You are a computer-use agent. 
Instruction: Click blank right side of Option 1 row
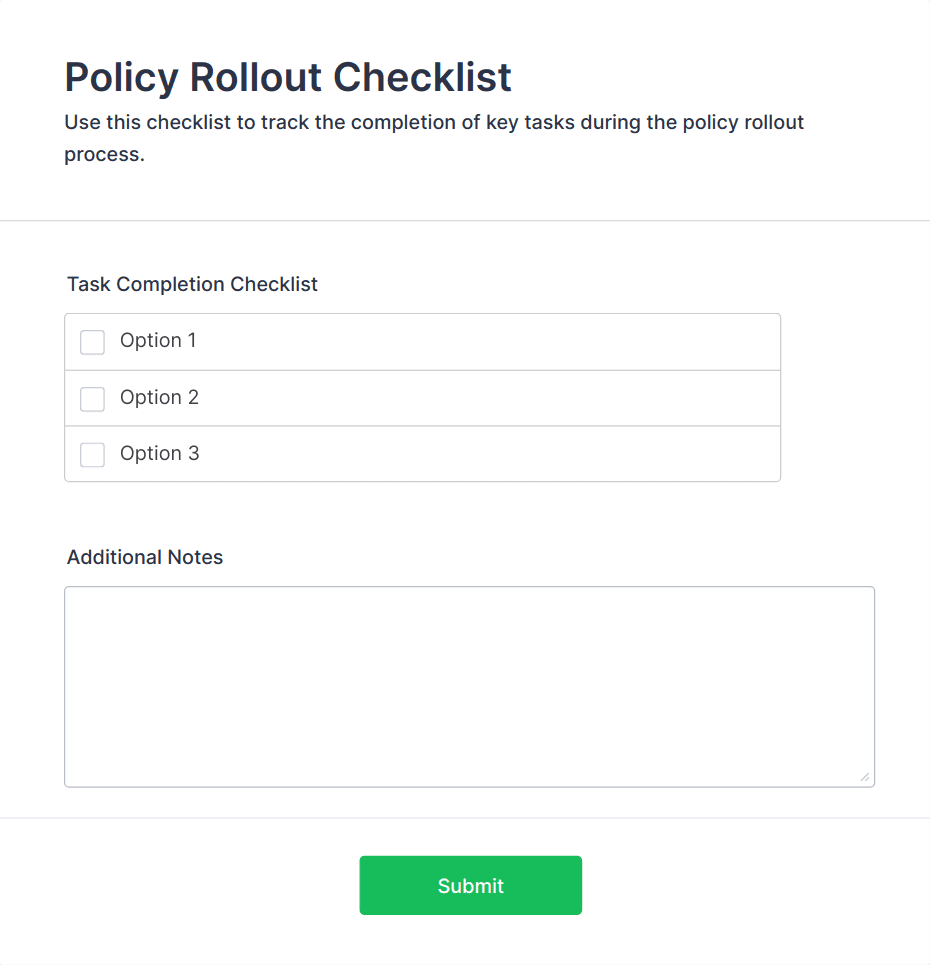pos(600,342)
